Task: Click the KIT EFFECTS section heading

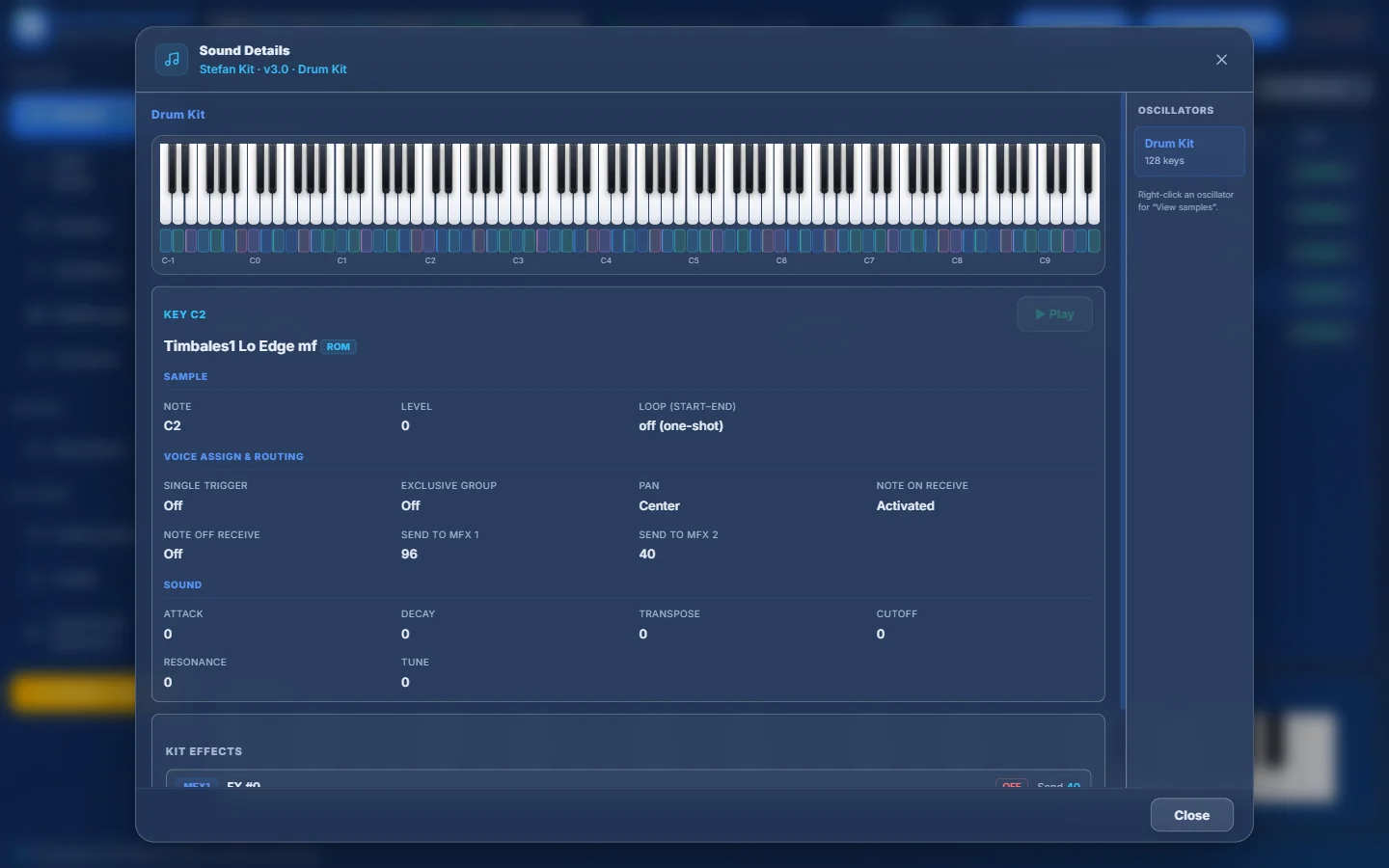Action: pos(204,751)
